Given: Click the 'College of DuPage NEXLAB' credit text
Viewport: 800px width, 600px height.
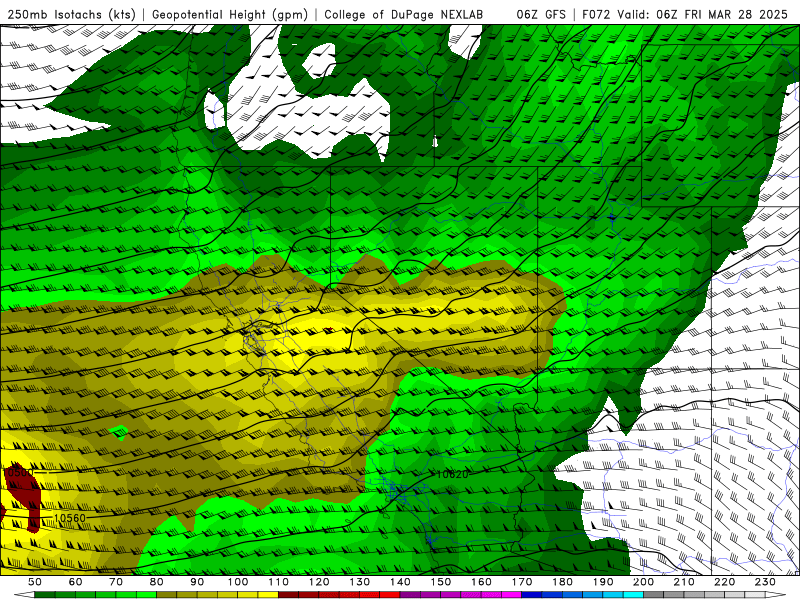Looking at the screenshot, I should (403, 15).
